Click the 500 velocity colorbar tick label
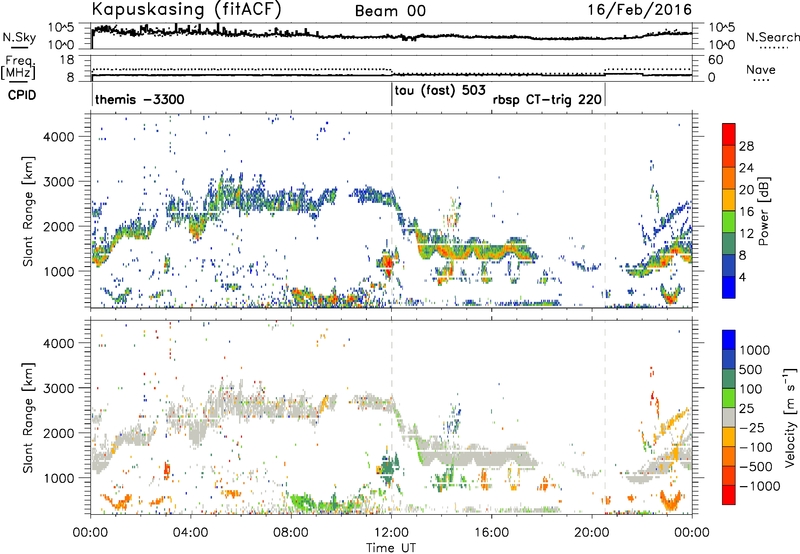Viewport: 800px width, 554px height. [x=753, y=370]
